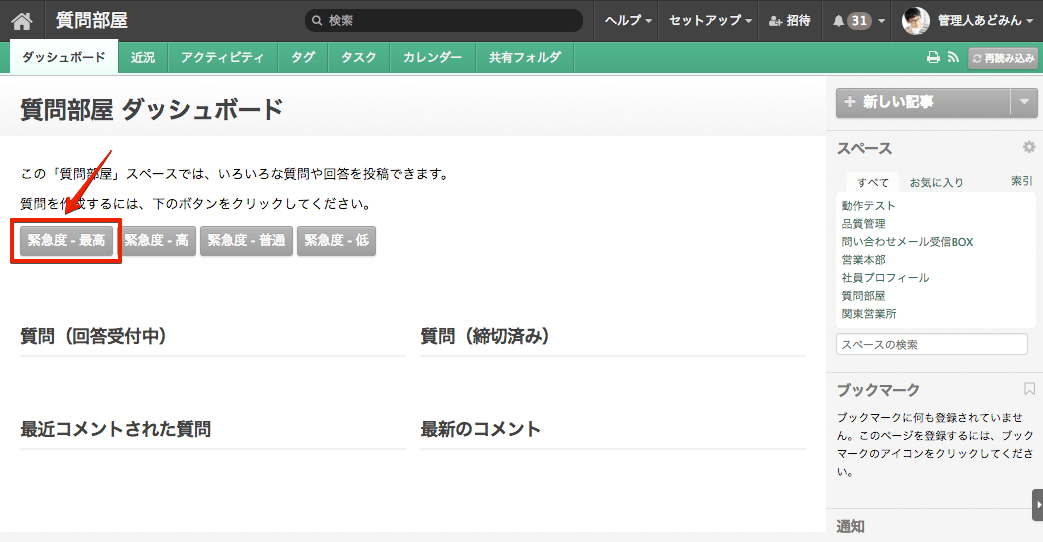The width and height of the screenshot is (1043, 542).
Task: Click the 質問部屋 ダッシュボード page title
Action: [152, 109]
